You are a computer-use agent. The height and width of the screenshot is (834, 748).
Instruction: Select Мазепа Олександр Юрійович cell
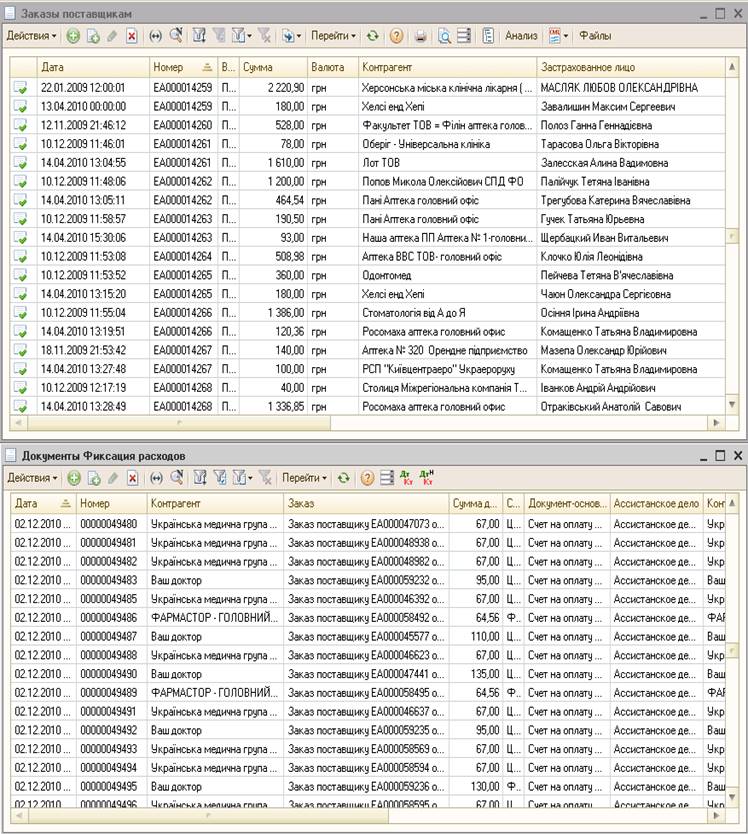tap(631, 351)
